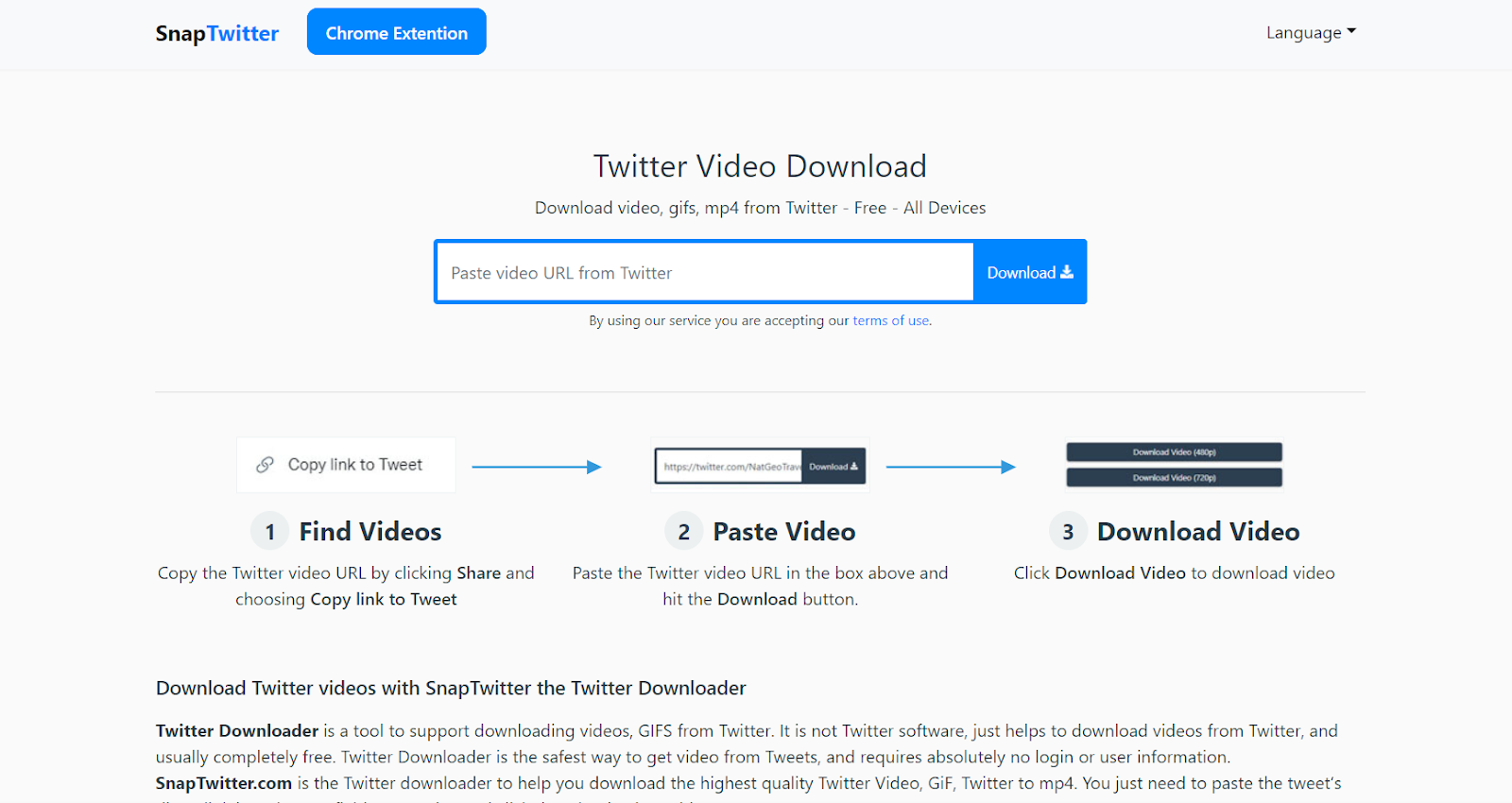Click the Find Videos heading
Viewport: 1512px width, 803px height.
pyautogui.click(x=370, y=532)
